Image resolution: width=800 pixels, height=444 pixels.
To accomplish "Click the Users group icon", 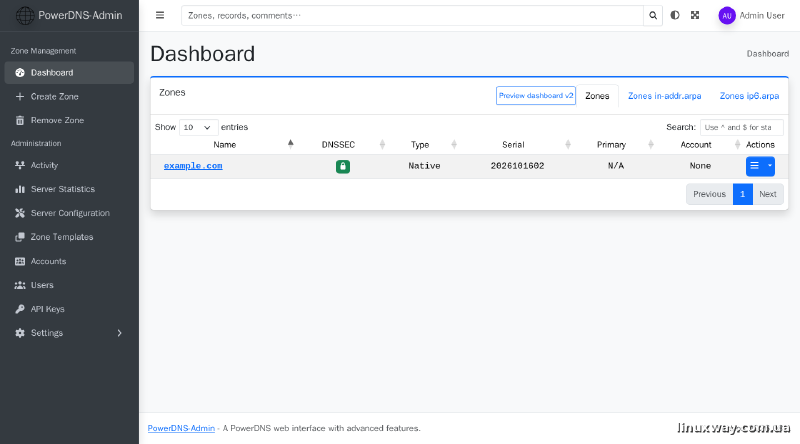I will (20, 285).
